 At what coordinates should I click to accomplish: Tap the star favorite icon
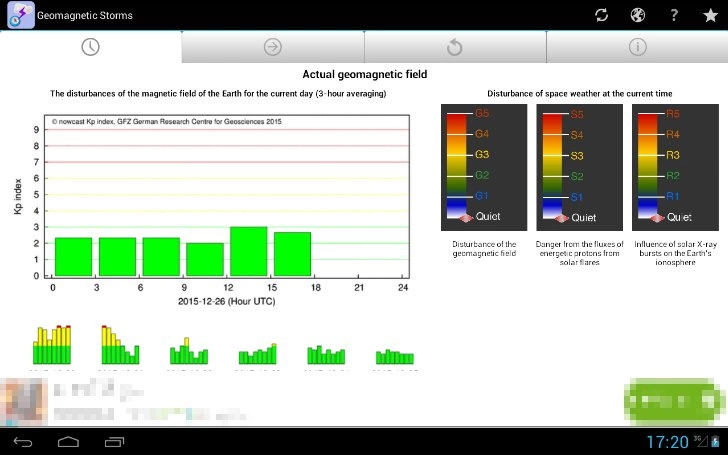coord(710,15)
